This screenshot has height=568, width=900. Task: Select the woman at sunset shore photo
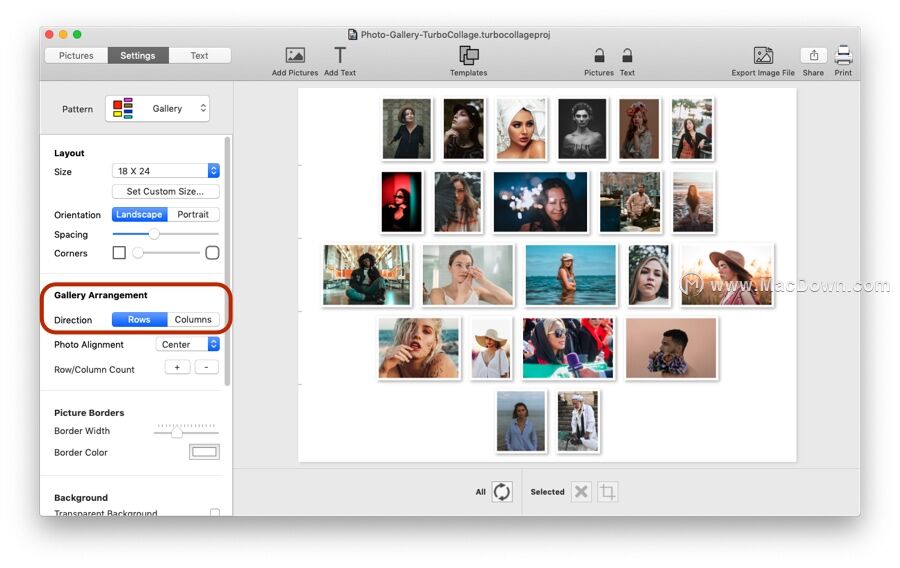[693, 201]
